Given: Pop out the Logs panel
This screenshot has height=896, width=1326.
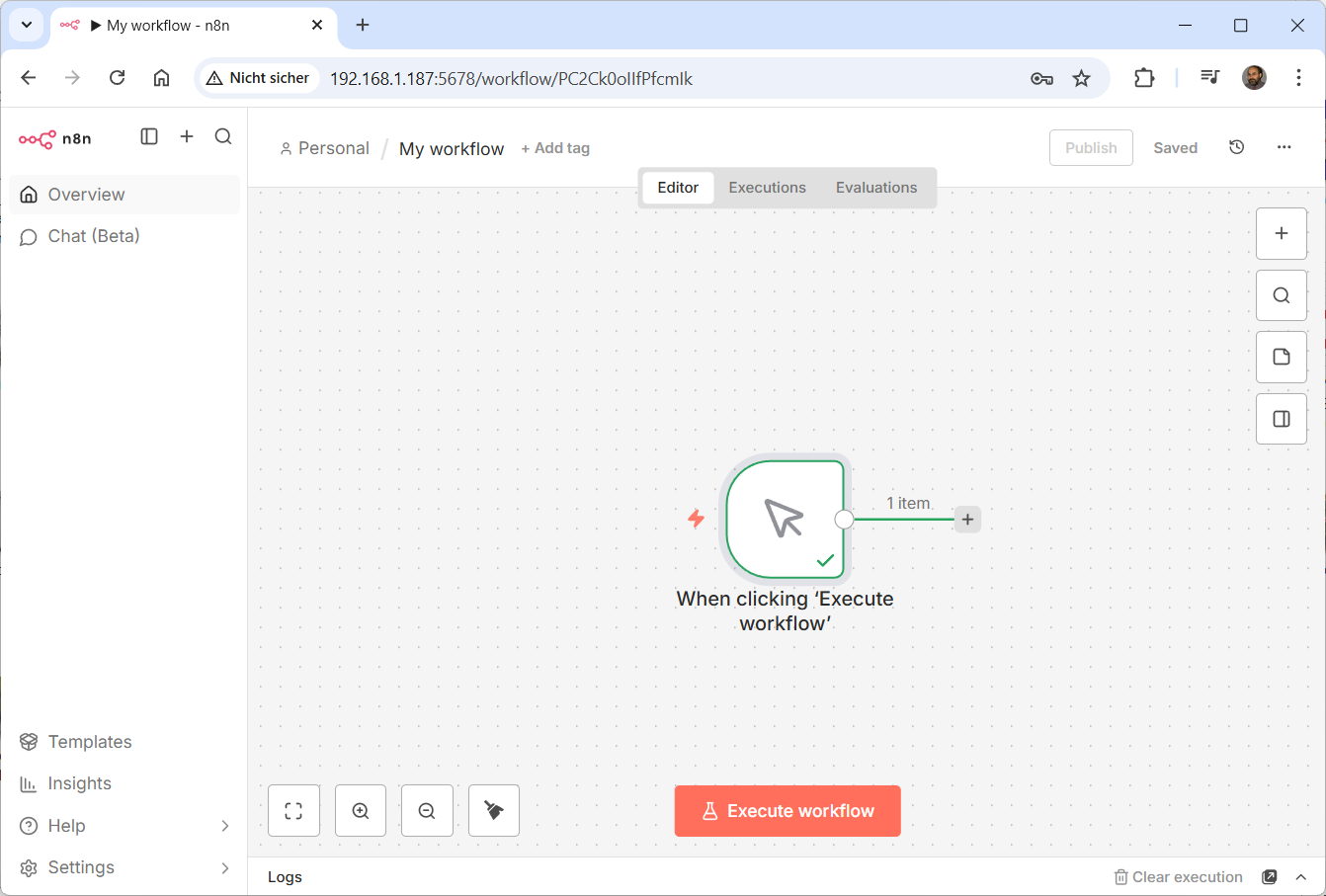Looking at the screenshot, I should point(1270,877).
